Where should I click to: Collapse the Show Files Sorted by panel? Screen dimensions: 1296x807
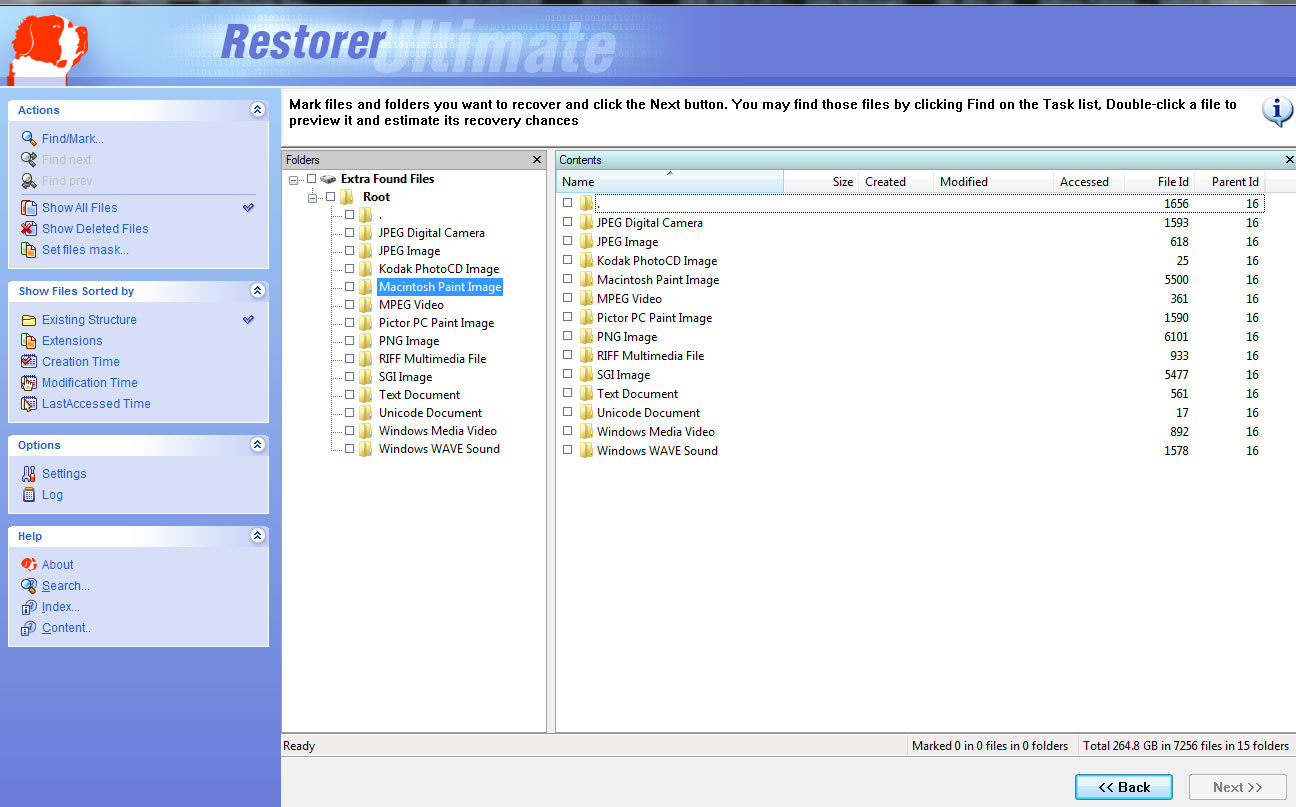[x=257, y=291]
